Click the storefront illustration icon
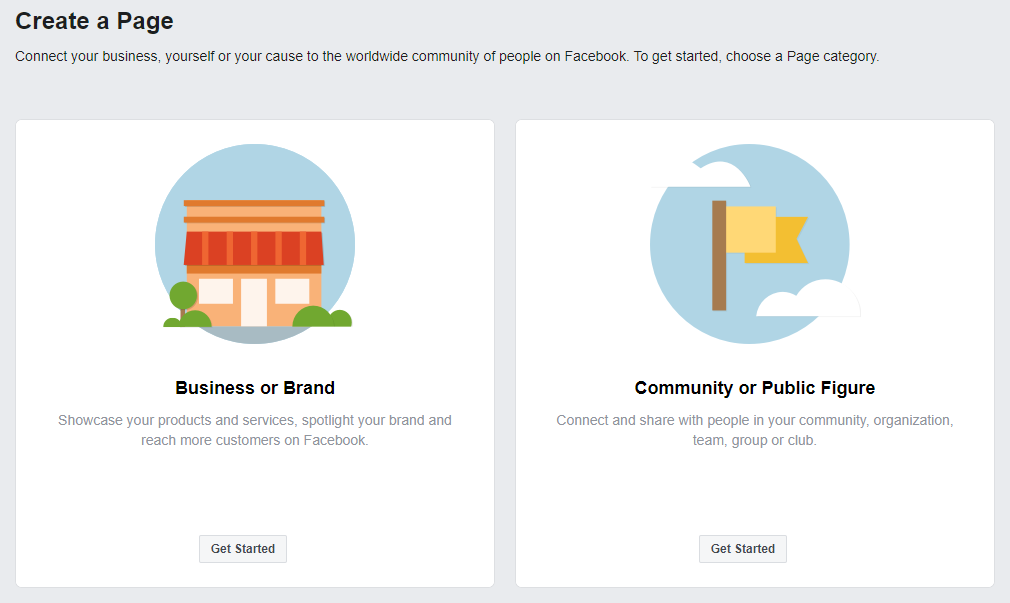Screen dimensions: 1010x603 (254, 244)
